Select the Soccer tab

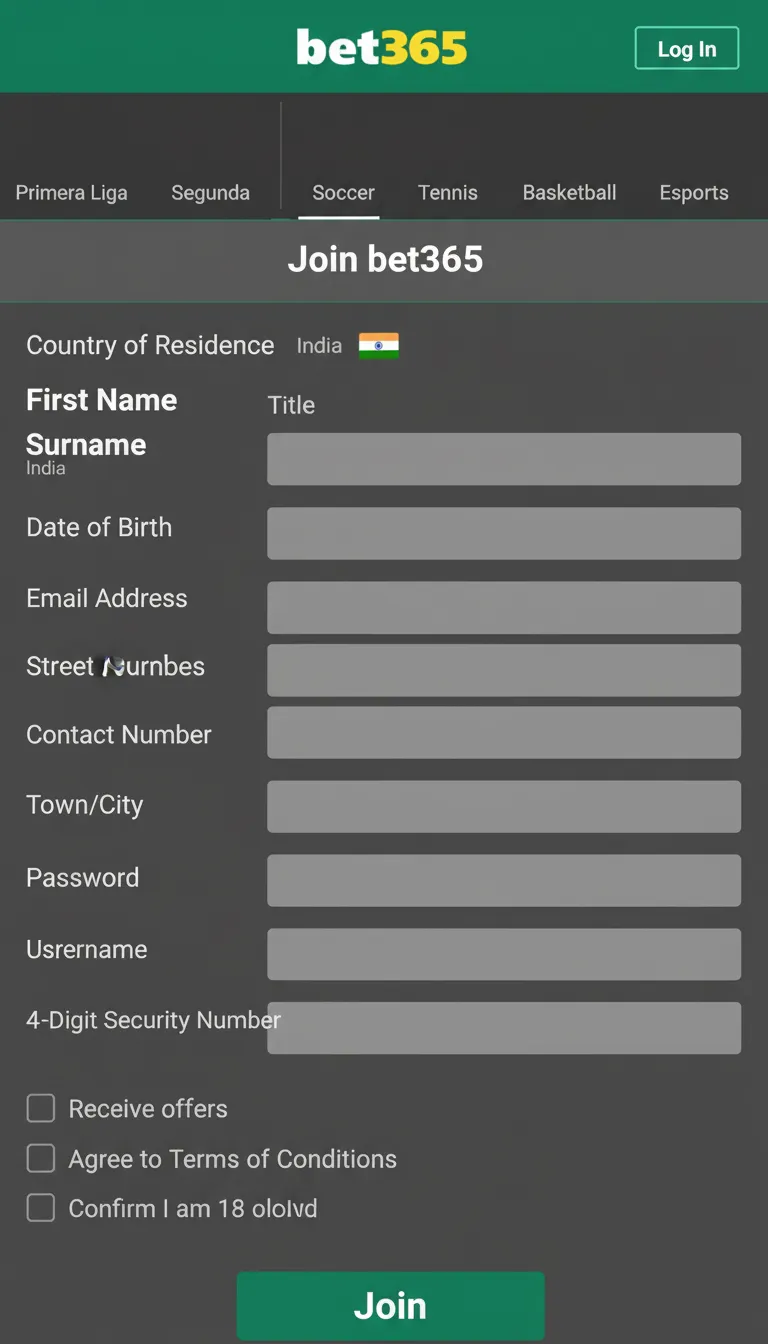point(343,193)
